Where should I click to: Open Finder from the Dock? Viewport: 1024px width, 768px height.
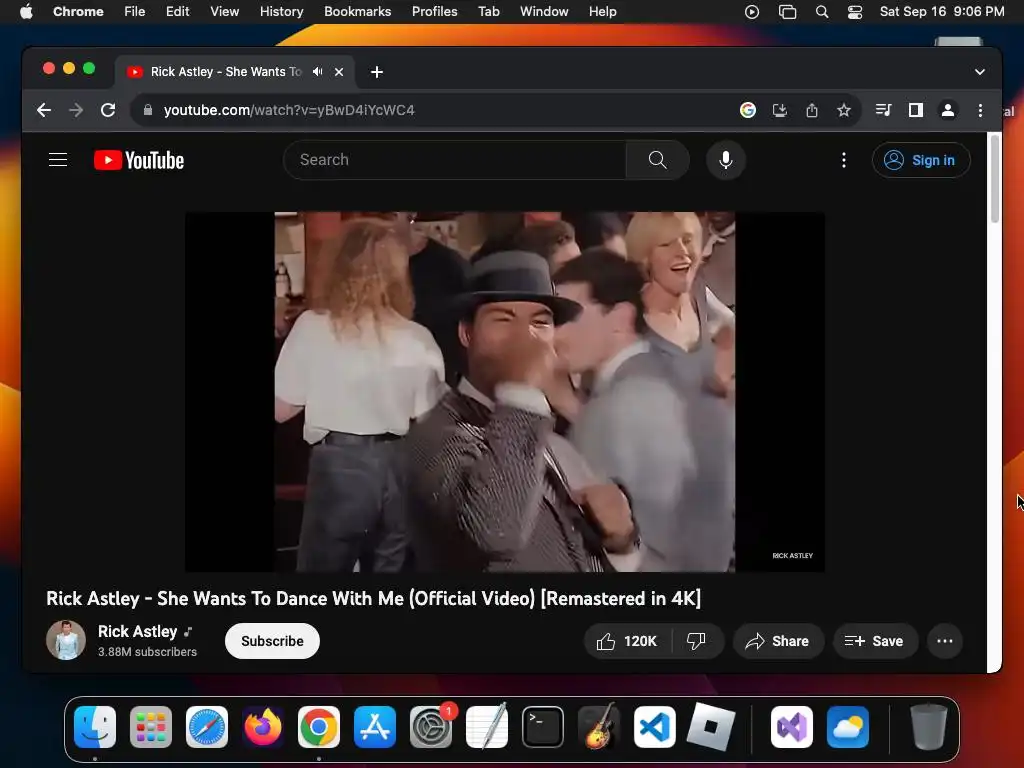(95, 727)
